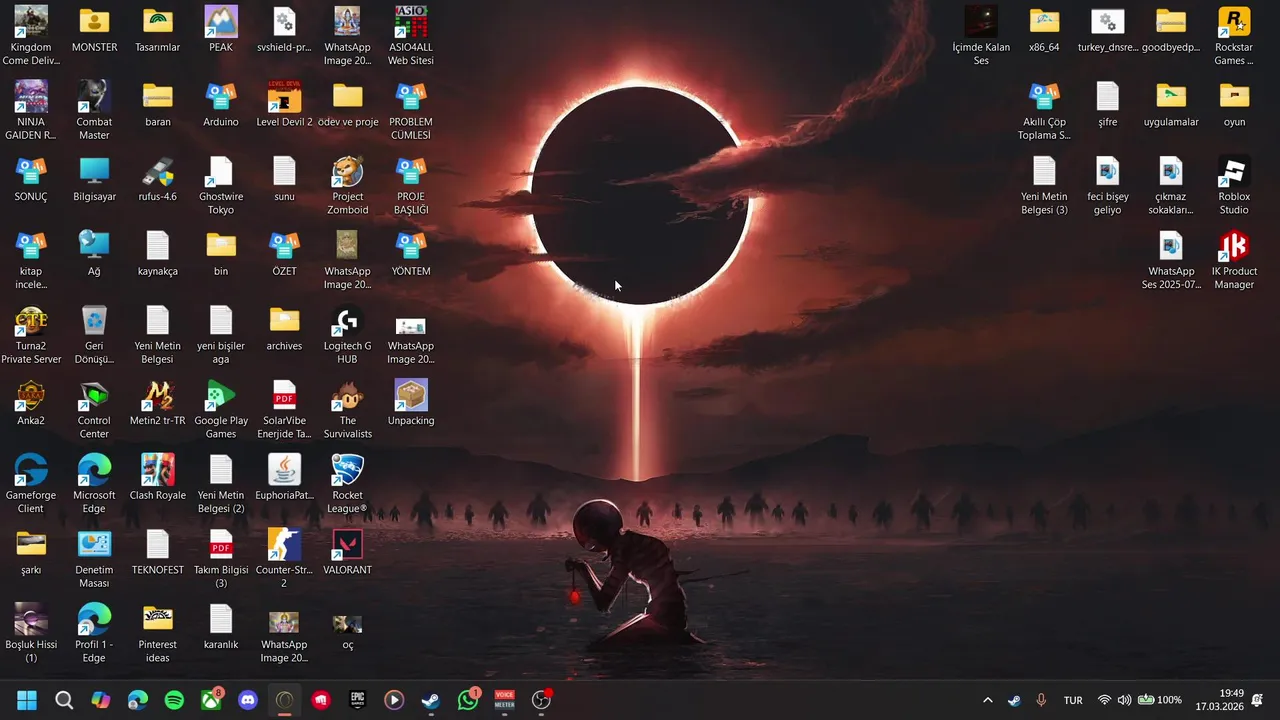Open Steam from the taskbar

pyautogui.click(x=431, y=700)
